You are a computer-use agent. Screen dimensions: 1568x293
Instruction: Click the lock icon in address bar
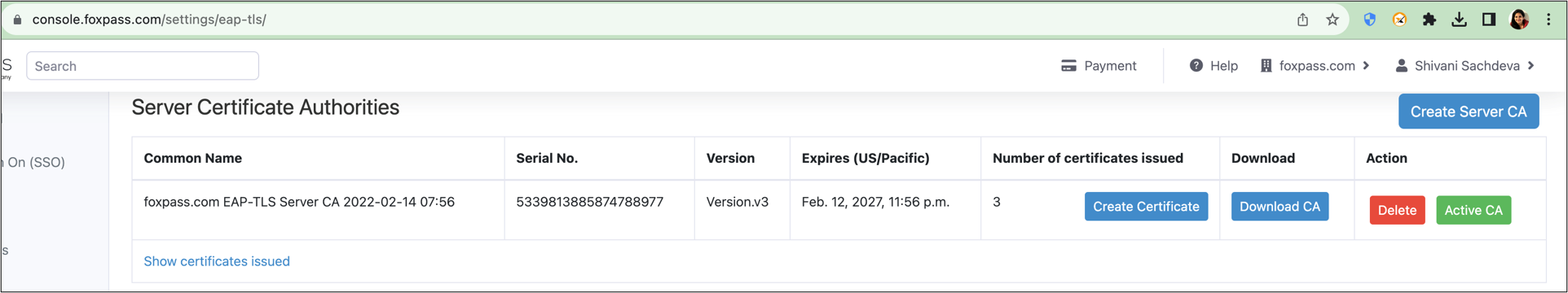click(17, 20)
